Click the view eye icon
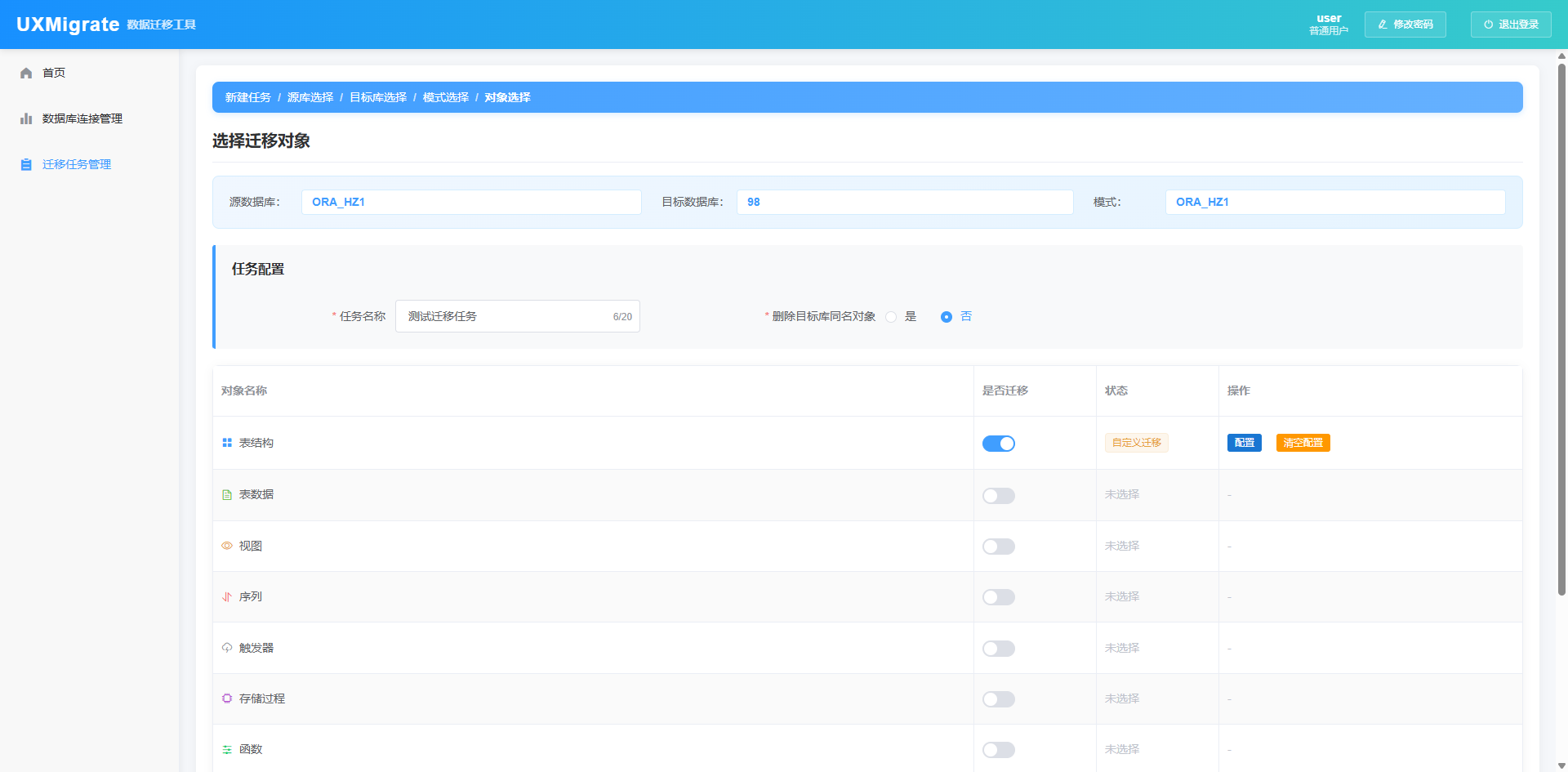Image resolution: width=1568 pixels, height=772 pixels. click(x=227, y=546)
